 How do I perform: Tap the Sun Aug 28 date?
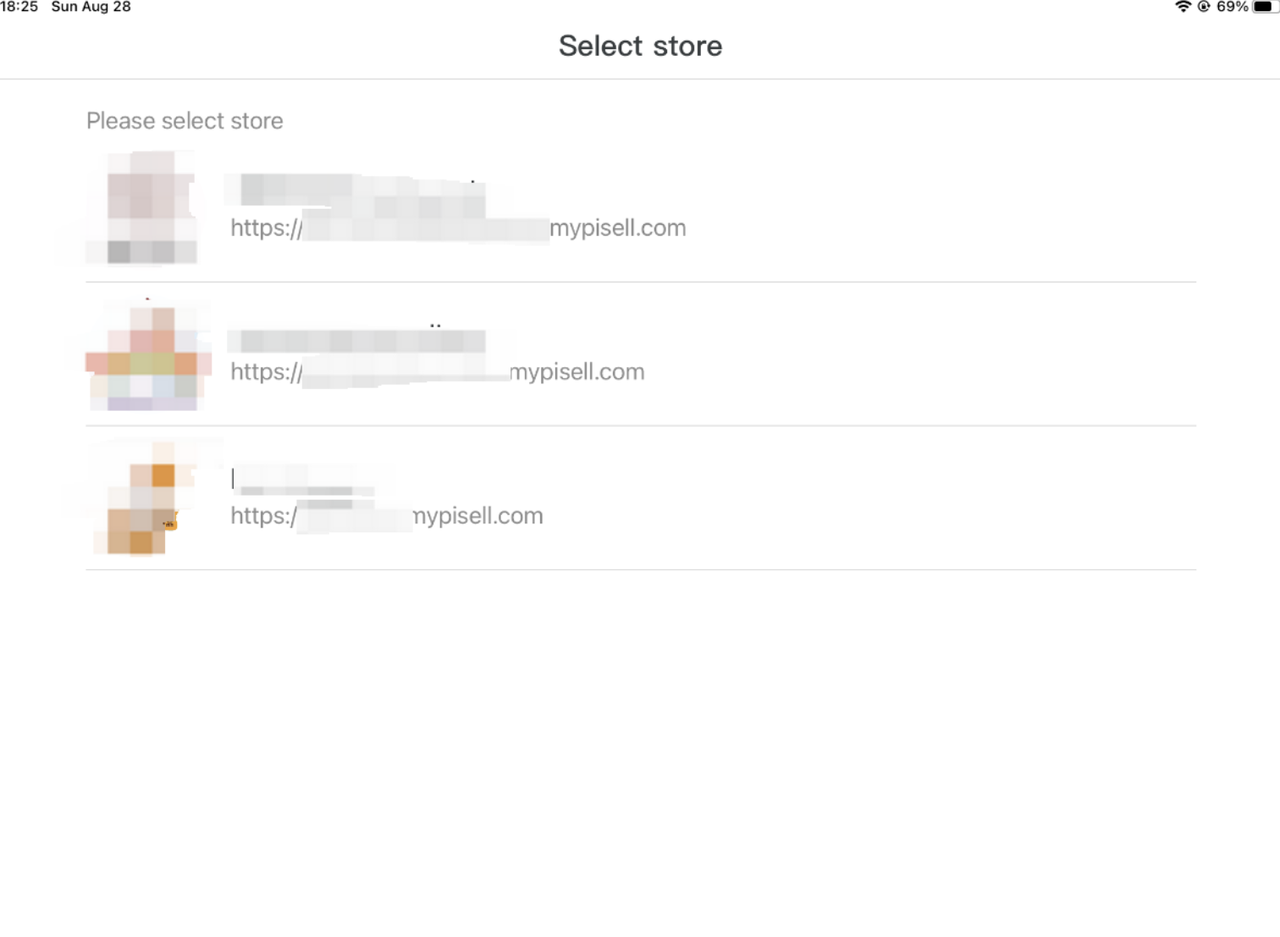[x=91, y=7]
